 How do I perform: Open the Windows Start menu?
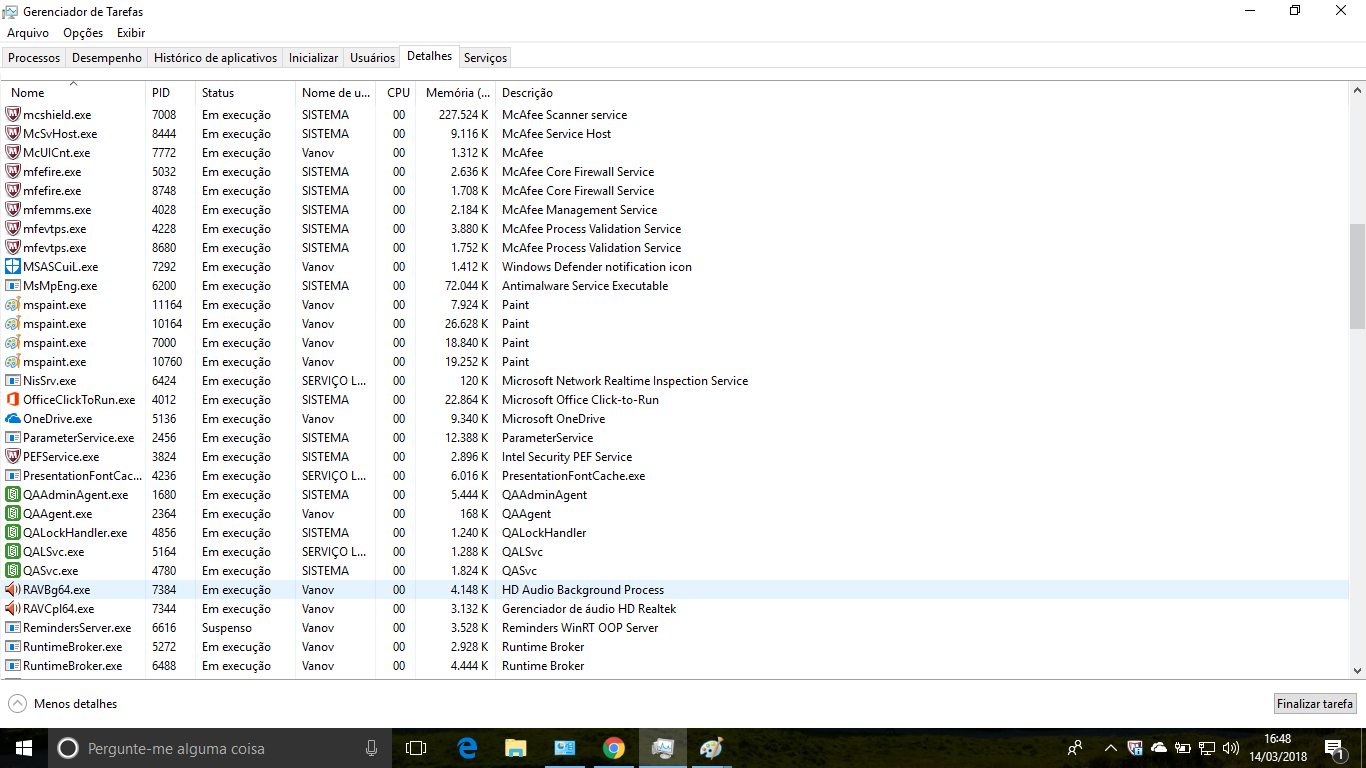[x=24, y=748]
